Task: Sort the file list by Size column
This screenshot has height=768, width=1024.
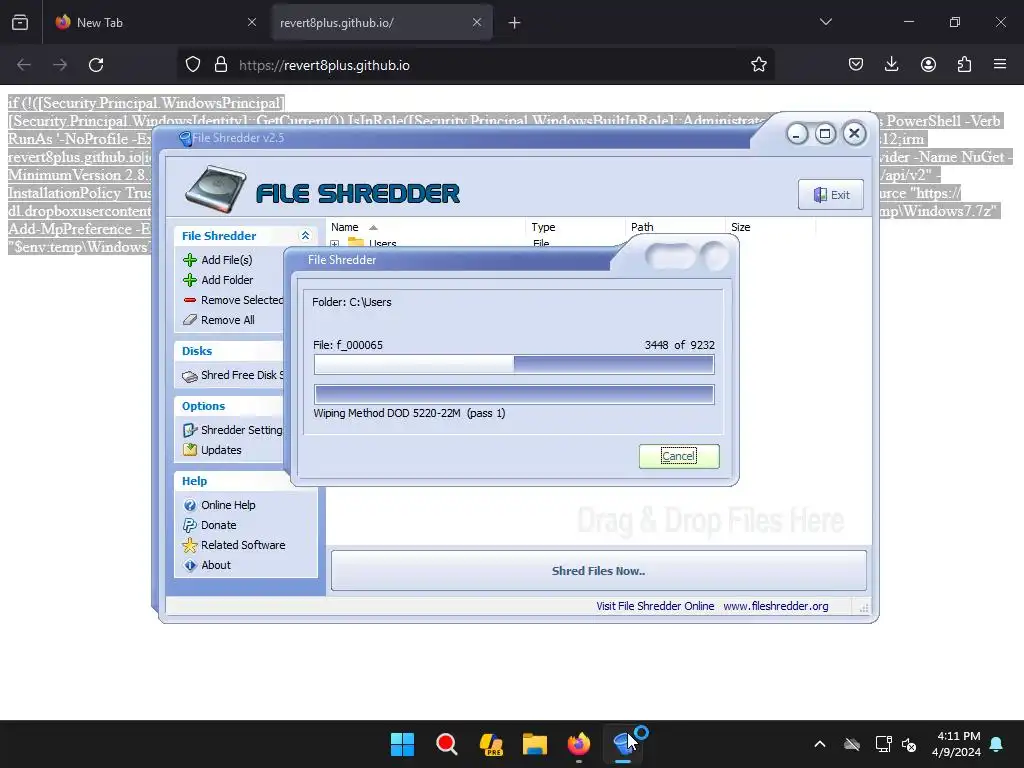Action: pos(771,227)
